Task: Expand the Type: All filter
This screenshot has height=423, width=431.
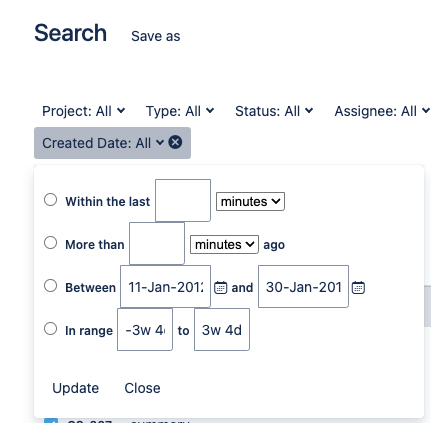Action: [180, 111]
